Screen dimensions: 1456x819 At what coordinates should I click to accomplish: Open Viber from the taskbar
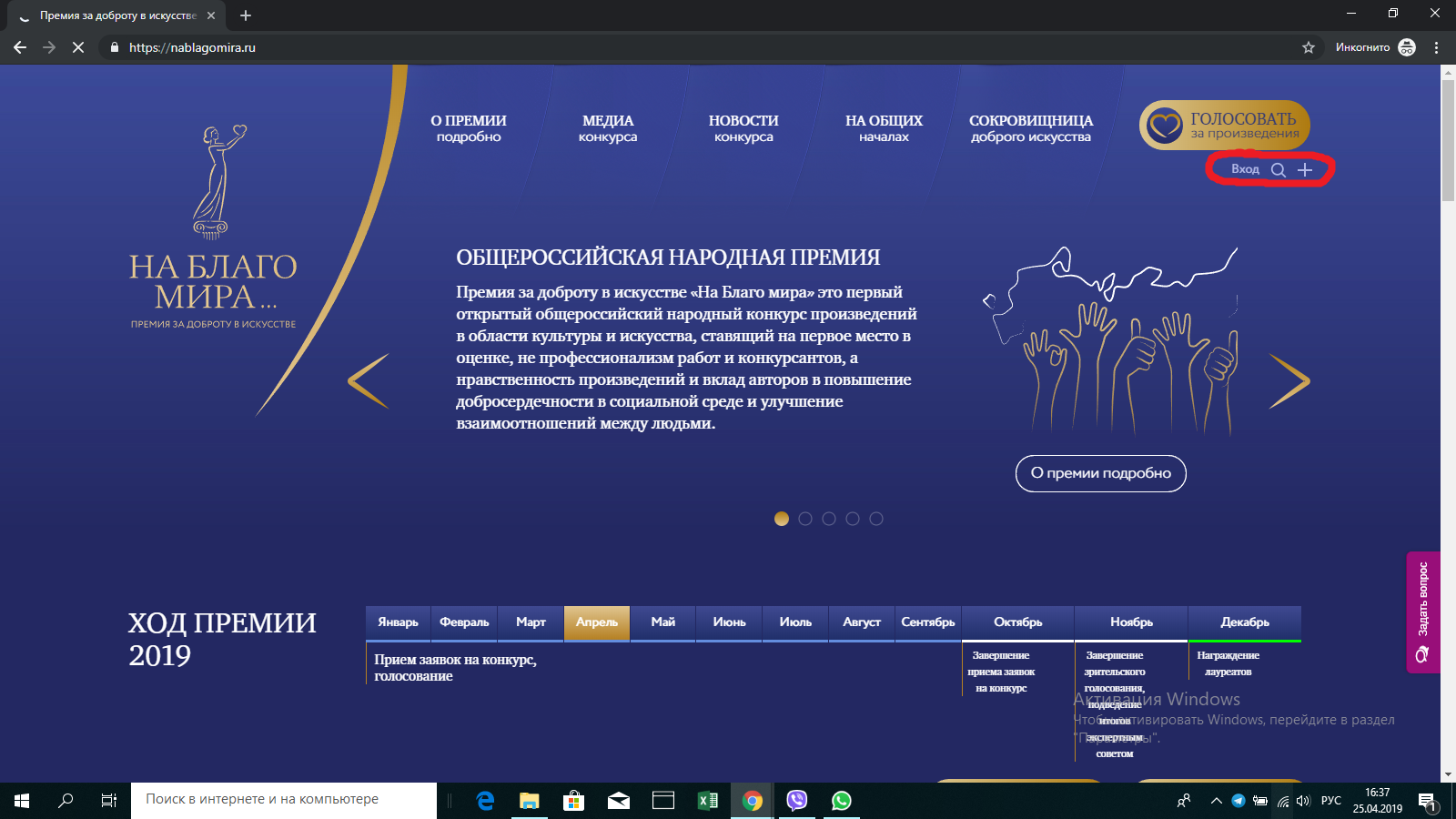(797, 800)
